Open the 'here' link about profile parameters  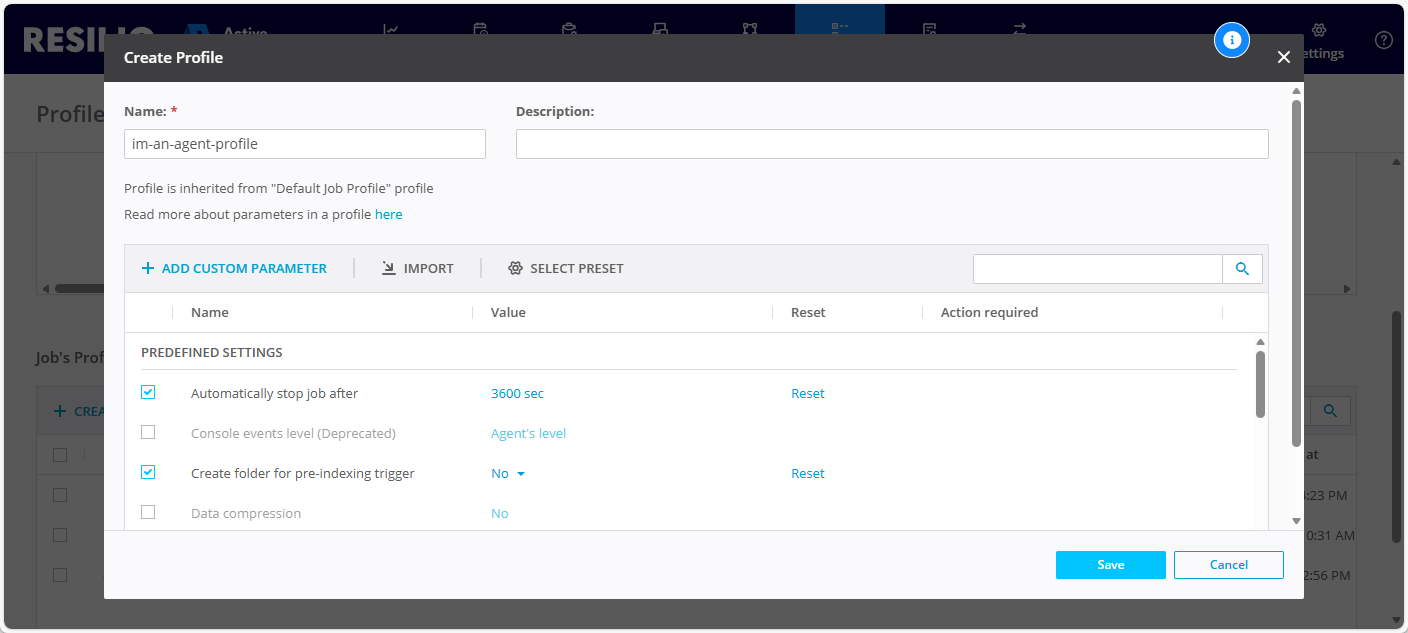click(388, 214)
